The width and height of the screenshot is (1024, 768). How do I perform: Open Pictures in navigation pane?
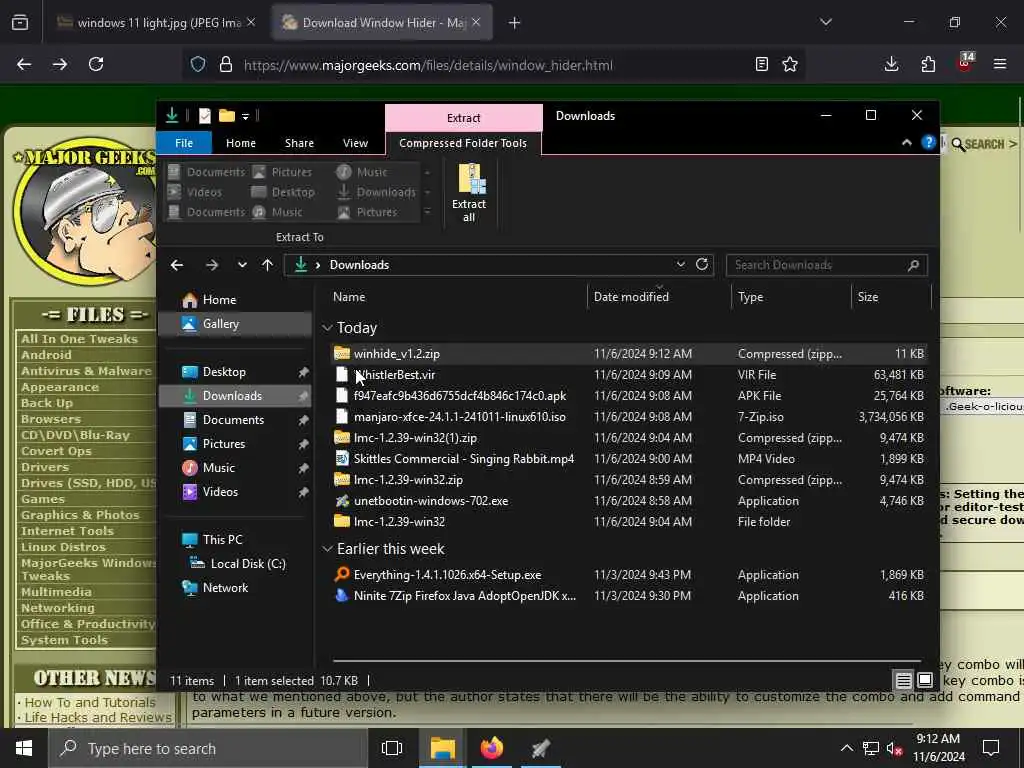click(x=223, y=443)
